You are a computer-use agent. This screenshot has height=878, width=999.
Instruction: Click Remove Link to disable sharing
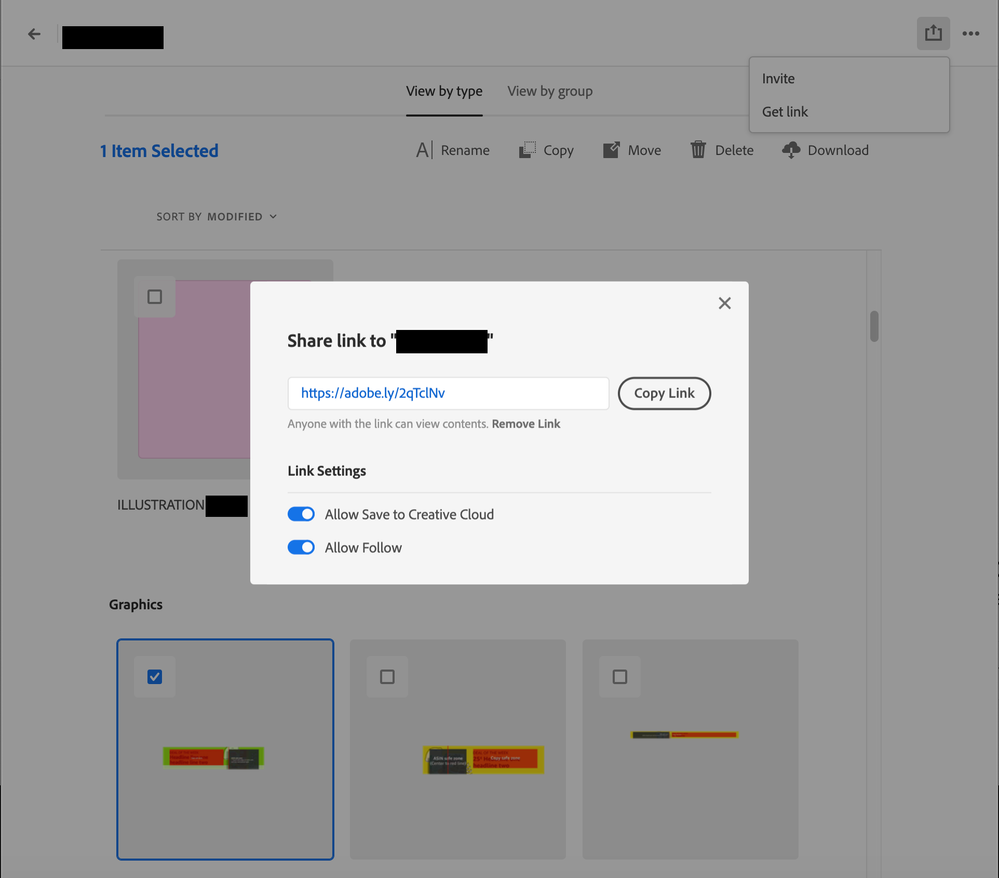pos(525,423)
